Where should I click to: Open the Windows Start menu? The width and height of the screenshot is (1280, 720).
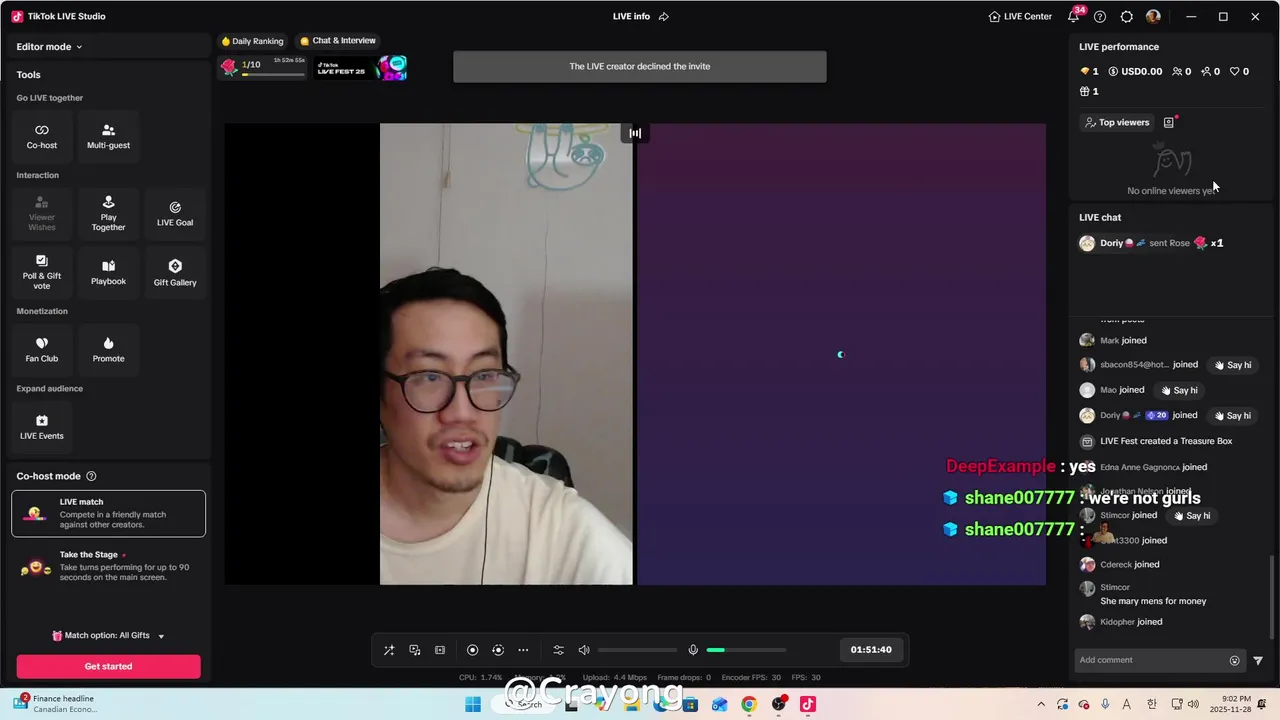pos(473,704)
